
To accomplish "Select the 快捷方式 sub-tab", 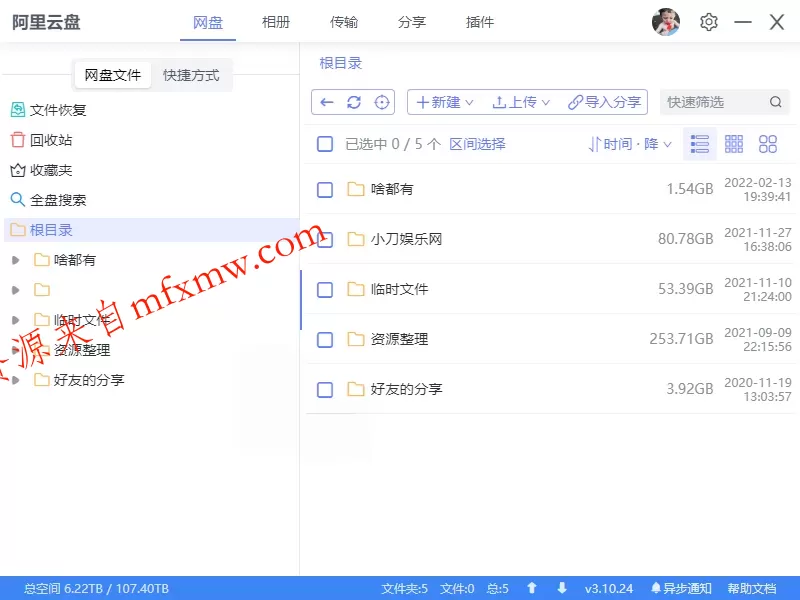I will pyautogui.click(x=191, y=76).
